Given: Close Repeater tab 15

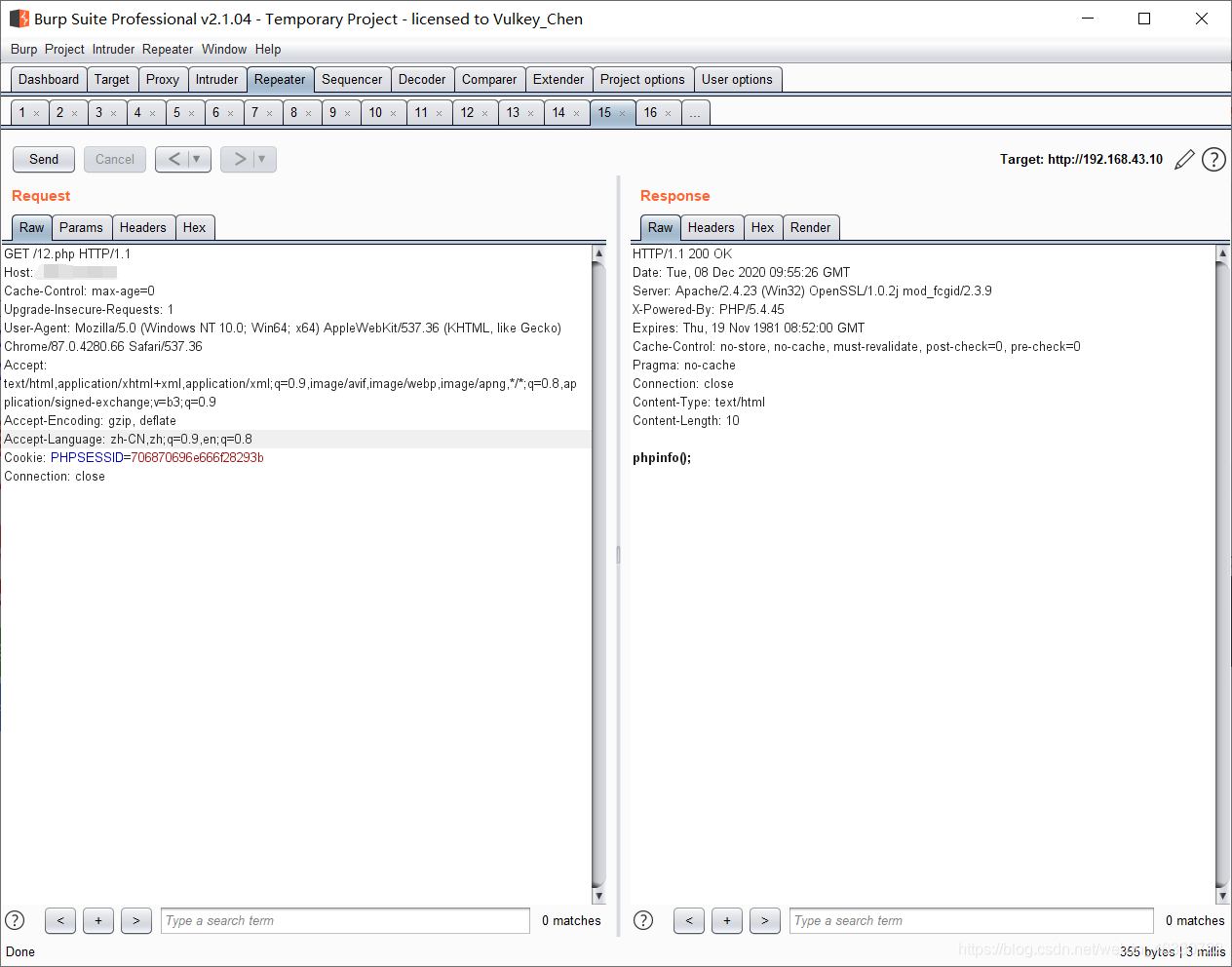Looking at the screenshot, I should [x=622, y=114].
